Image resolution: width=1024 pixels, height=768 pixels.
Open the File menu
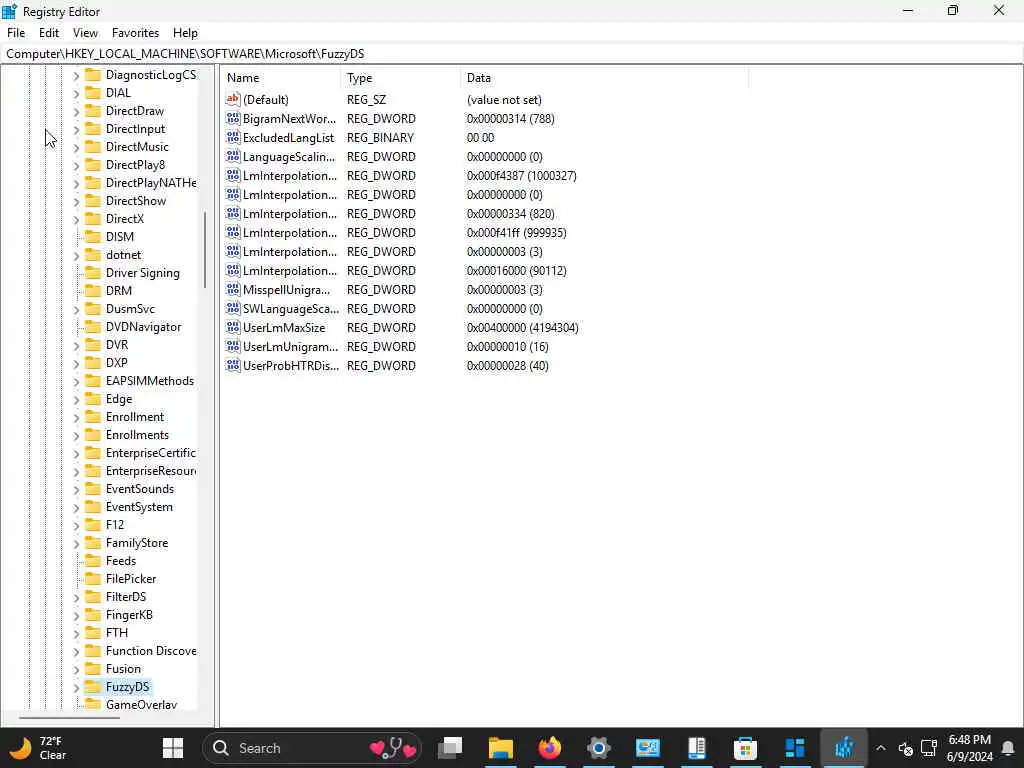tap(16, 33)
